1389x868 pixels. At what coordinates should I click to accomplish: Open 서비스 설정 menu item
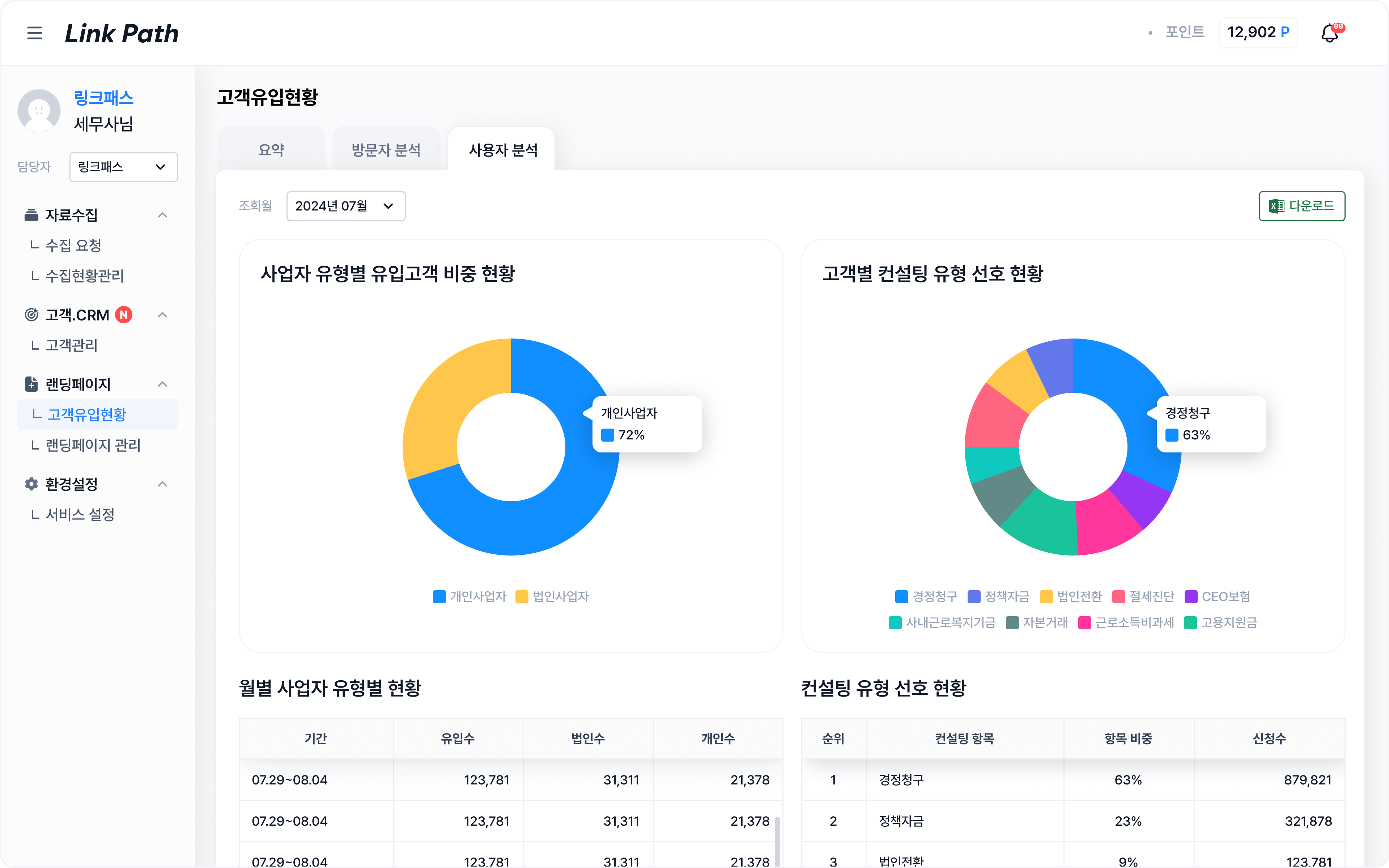[x=80, y=515]
